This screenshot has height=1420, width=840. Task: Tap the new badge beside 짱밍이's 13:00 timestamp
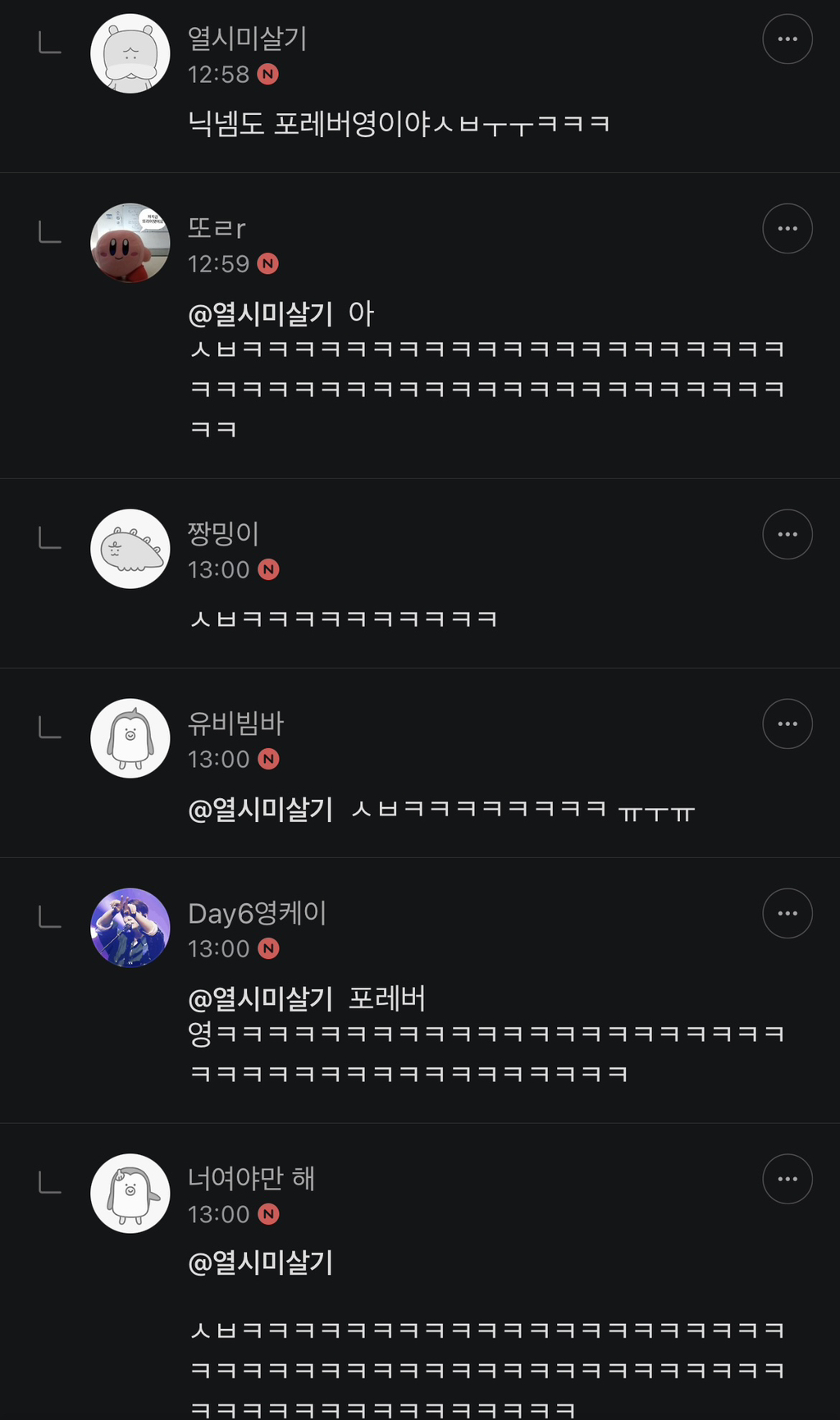tap(268, 569)
